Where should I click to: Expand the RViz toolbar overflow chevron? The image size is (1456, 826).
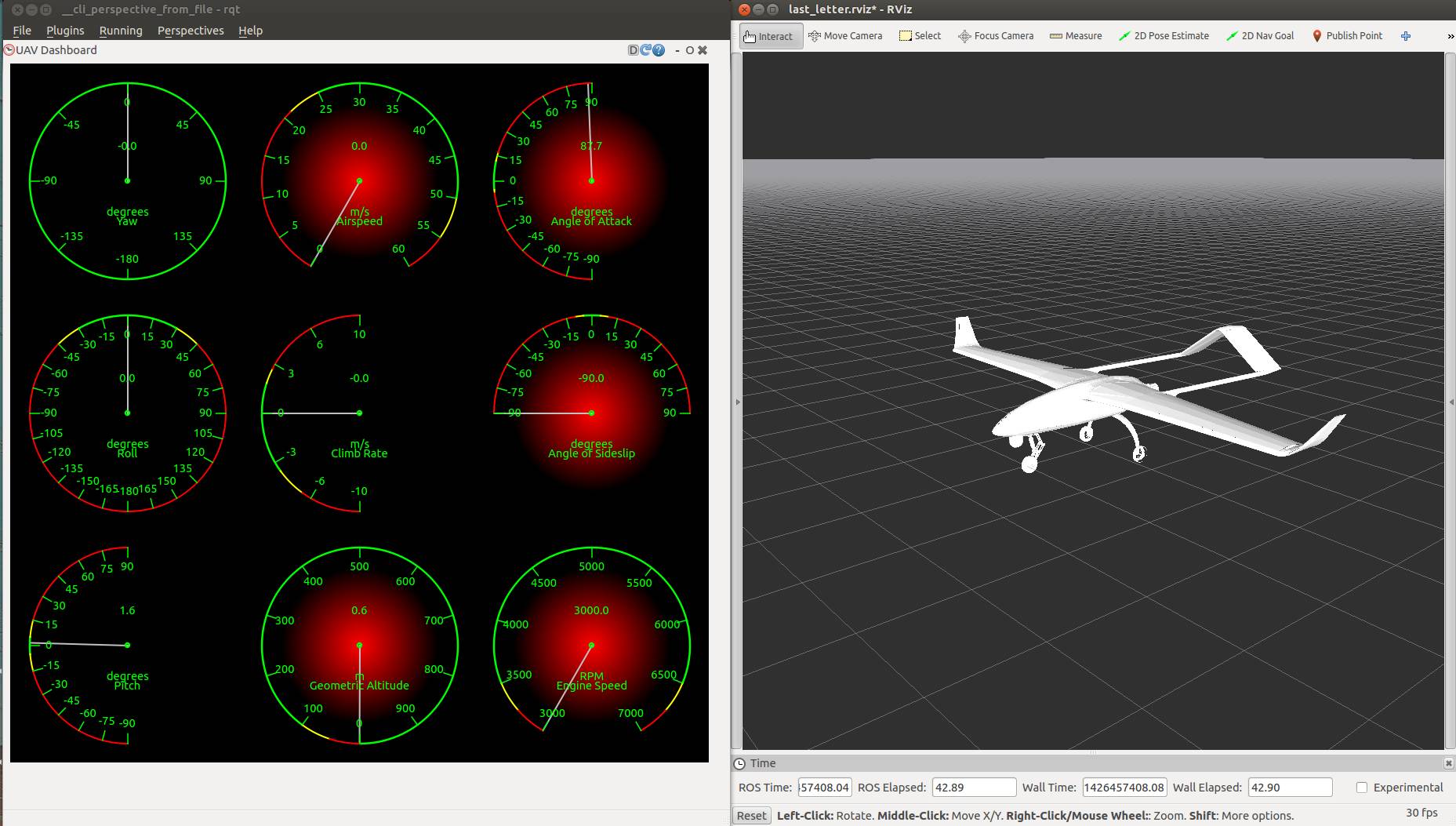[x=1450, y=37]
